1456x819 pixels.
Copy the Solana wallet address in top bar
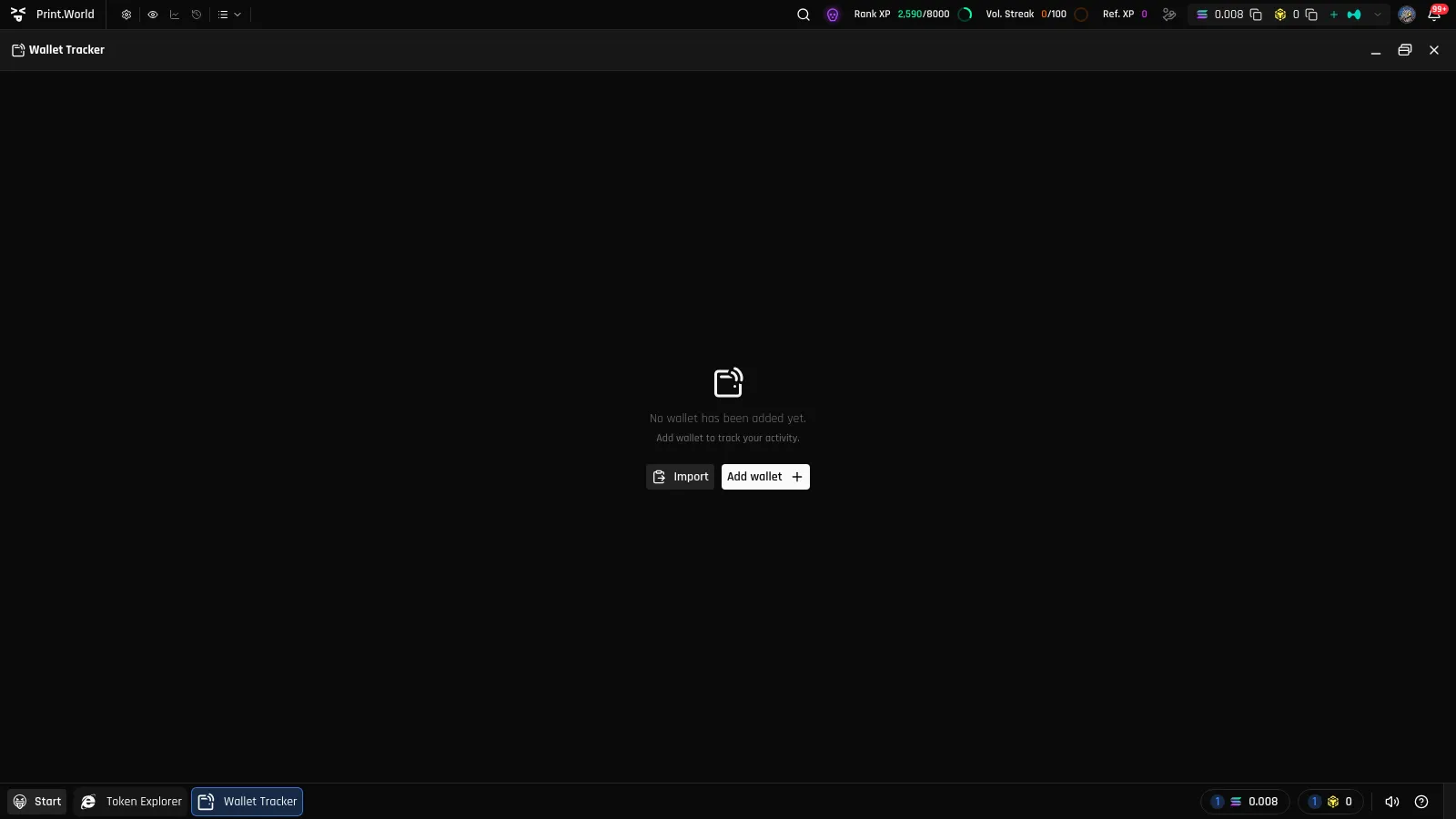[x=1256, y=15]
